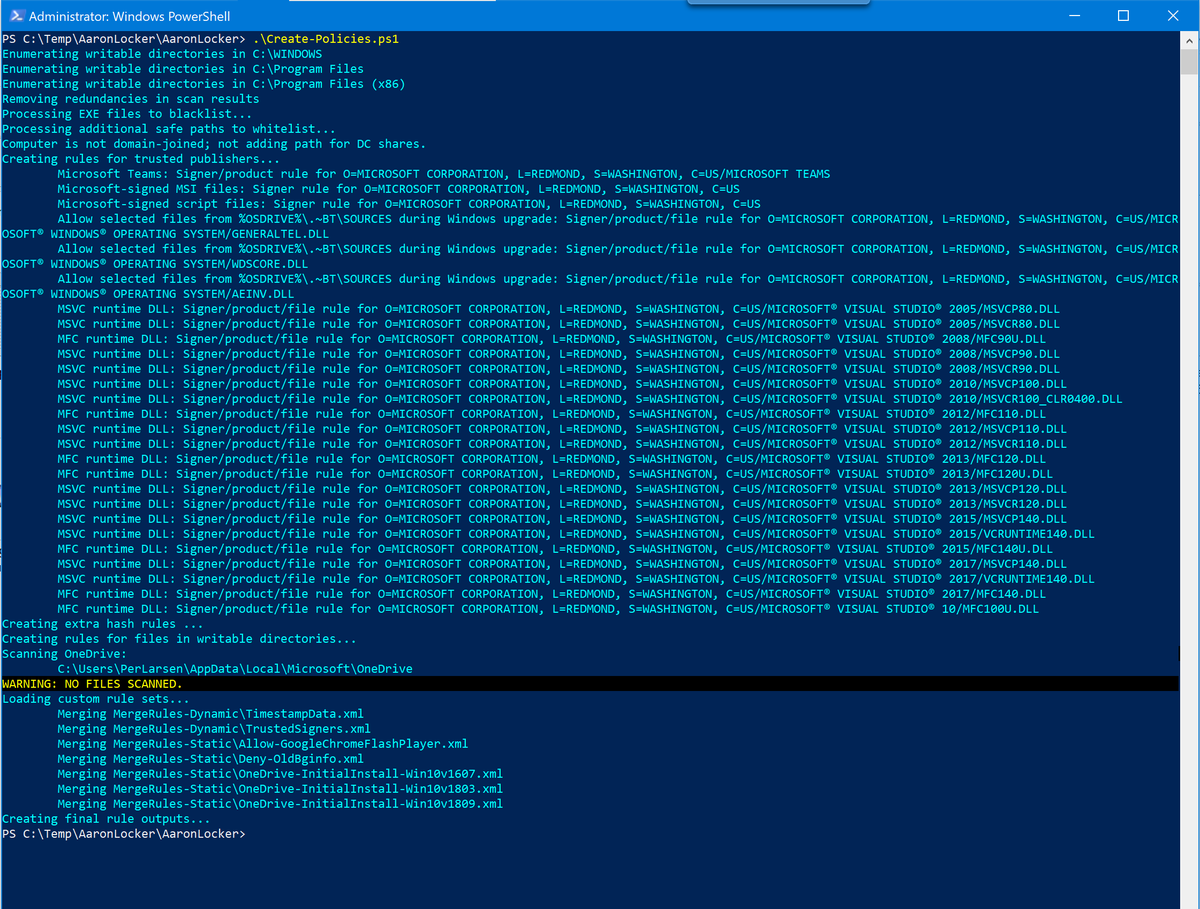The width and height of the screenshot is (1200, 909).
Task: Click the 'Scanning OneDrive:' line
Action: pos(64,654)
